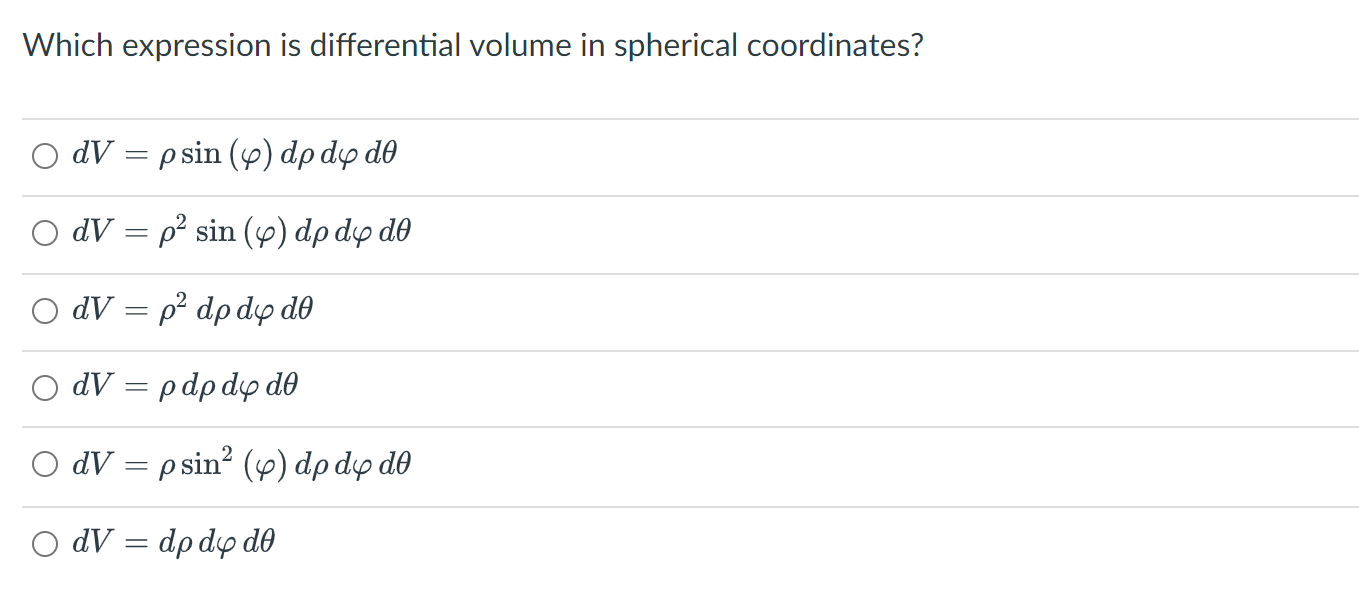Click the ρ² sin(φ) answer label text
Screen dimensions: 1359x589
pyautogui.click(x=240, y=230)
